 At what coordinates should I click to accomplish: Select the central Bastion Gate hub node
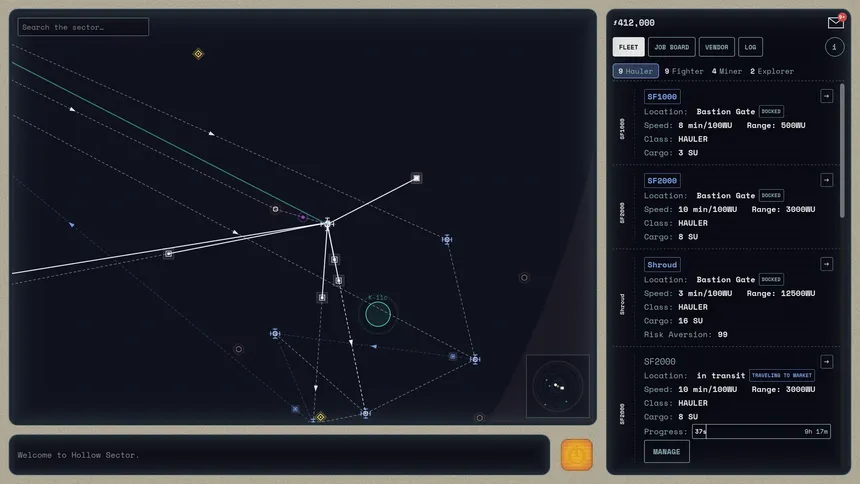pyautogui.click(x=327, y=223)
